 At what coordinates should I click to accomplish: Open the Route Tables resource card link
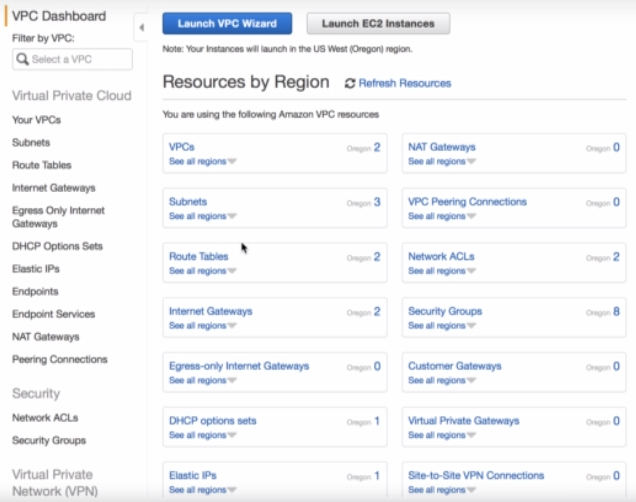tap(199, 257)
